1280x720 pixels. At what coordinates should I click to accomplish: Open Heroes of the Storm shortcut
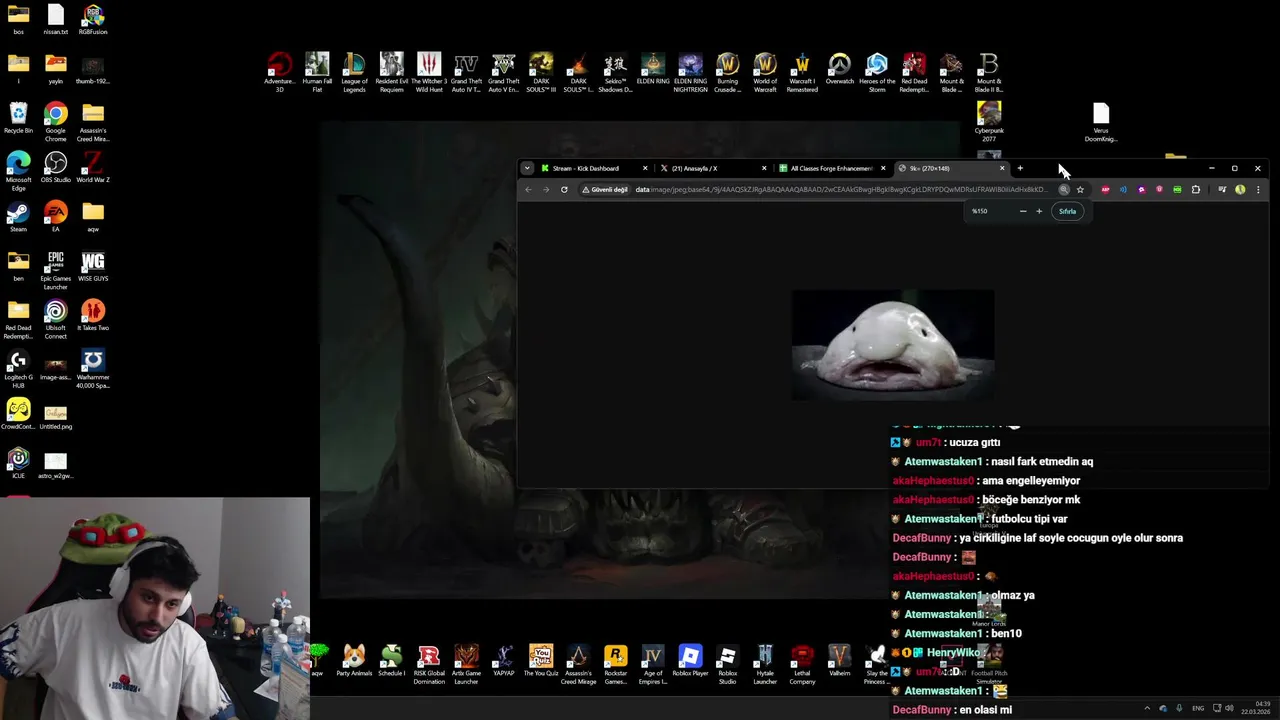[x=877, y=73]
